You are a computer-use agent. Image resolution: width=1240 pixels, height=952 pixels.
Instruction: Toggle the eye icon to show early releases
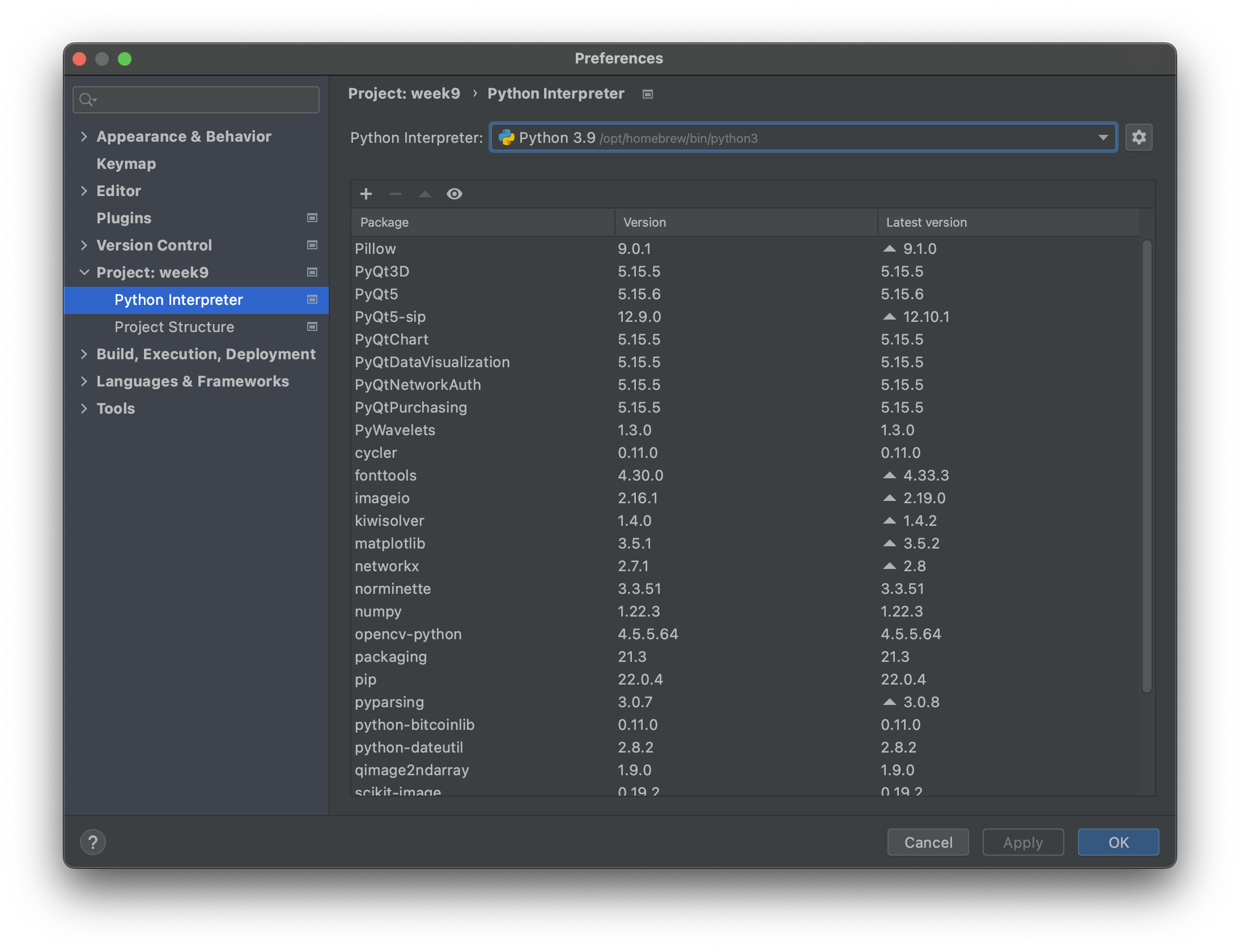tap(455, 194)
